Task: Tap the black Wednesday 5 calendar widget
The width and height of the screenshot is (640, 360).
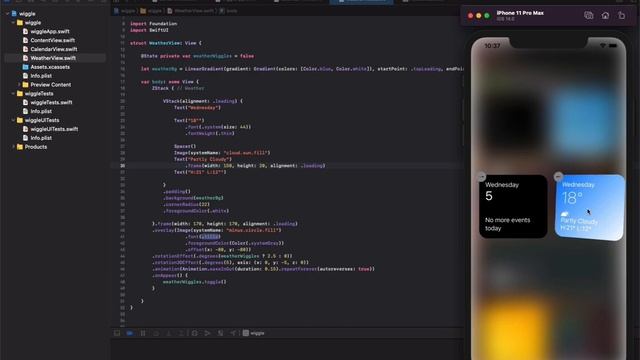Action: [x=513, y=207]
